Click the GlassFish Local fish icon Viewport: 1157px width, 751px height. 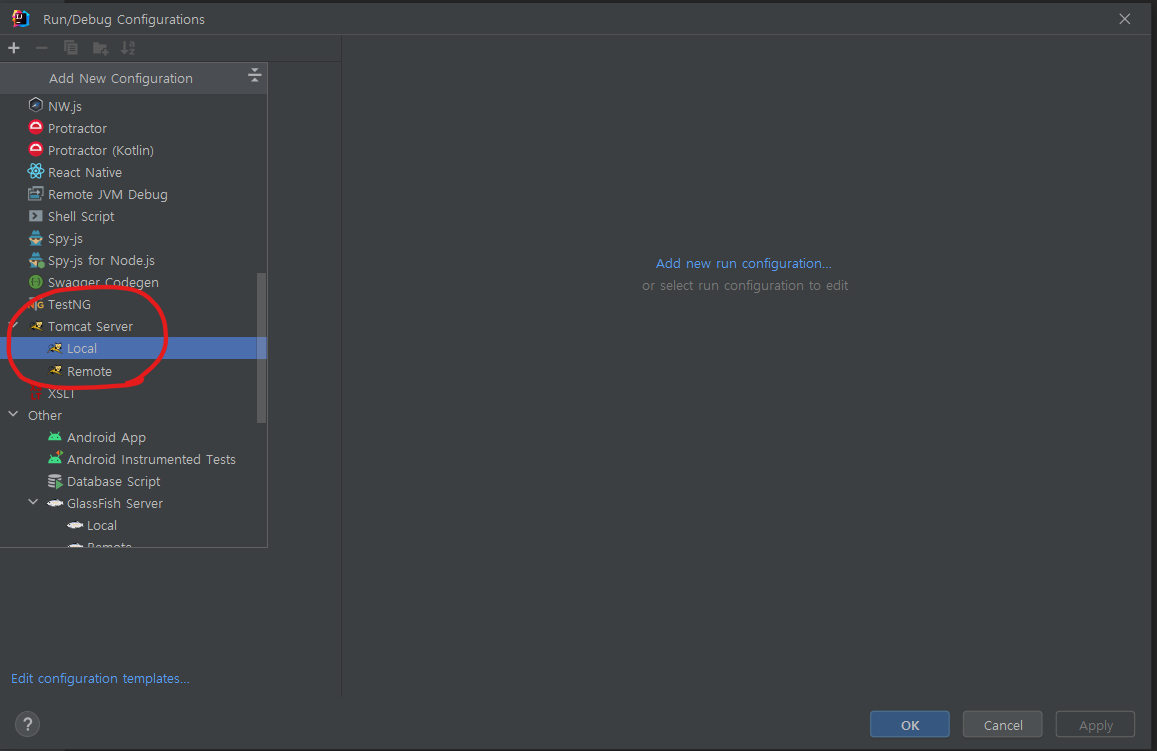[x=75, y=525]
